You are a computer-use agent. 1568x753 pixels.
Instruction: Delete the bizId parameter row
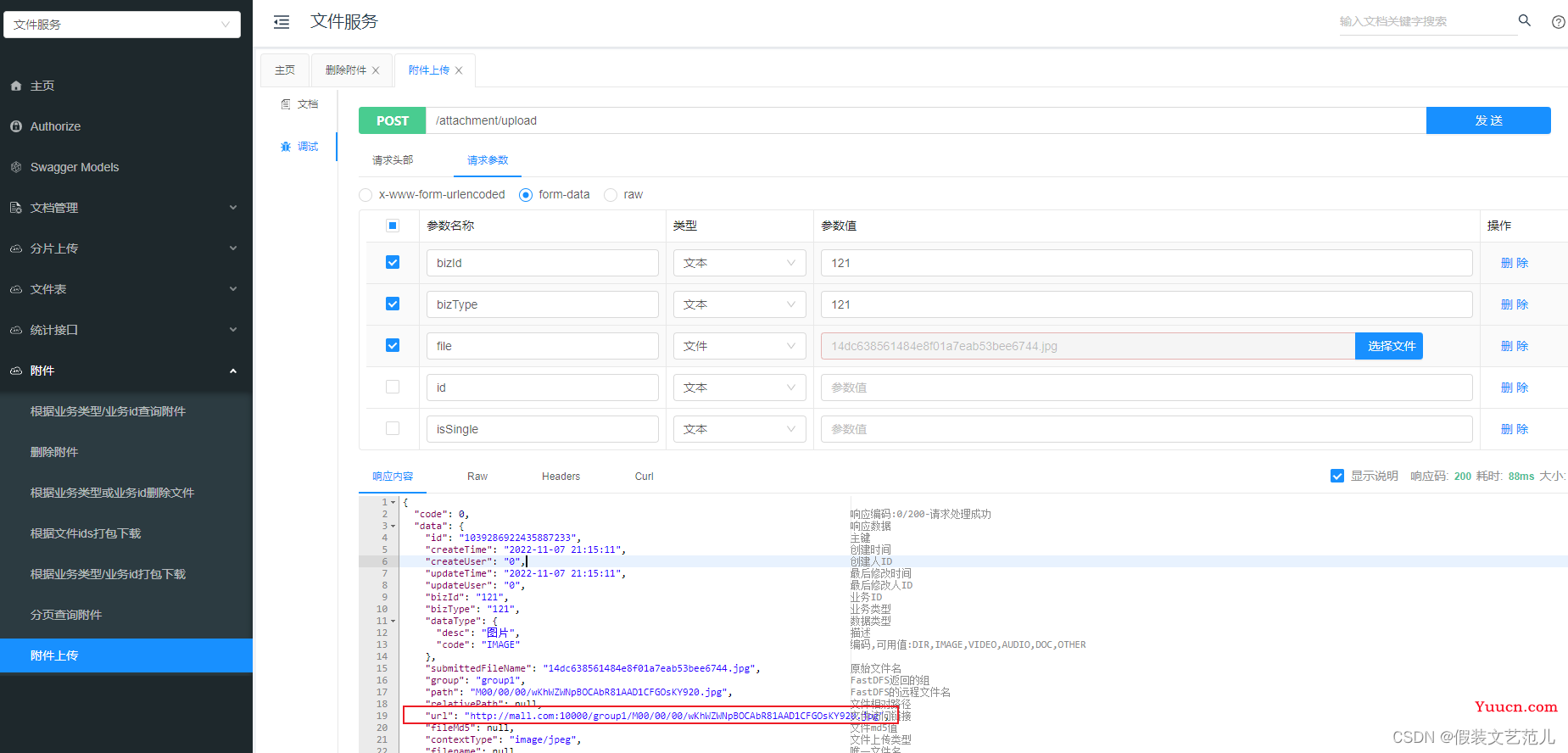point(1515,263)
